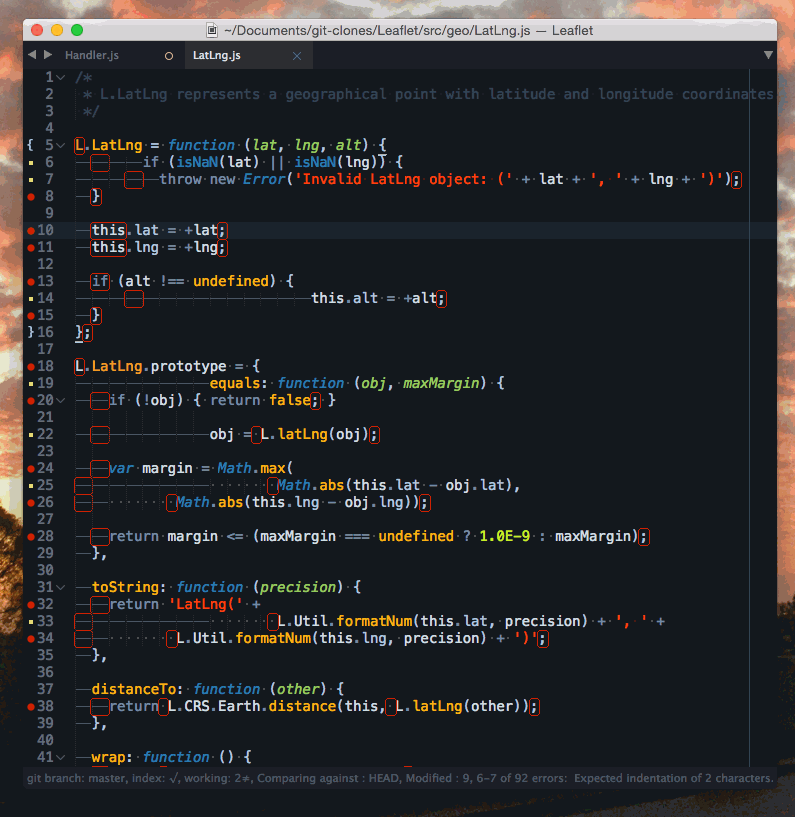This screenshot has width=795, height=817.
Task: Close the LatLng.js tab
Action: 296,56
